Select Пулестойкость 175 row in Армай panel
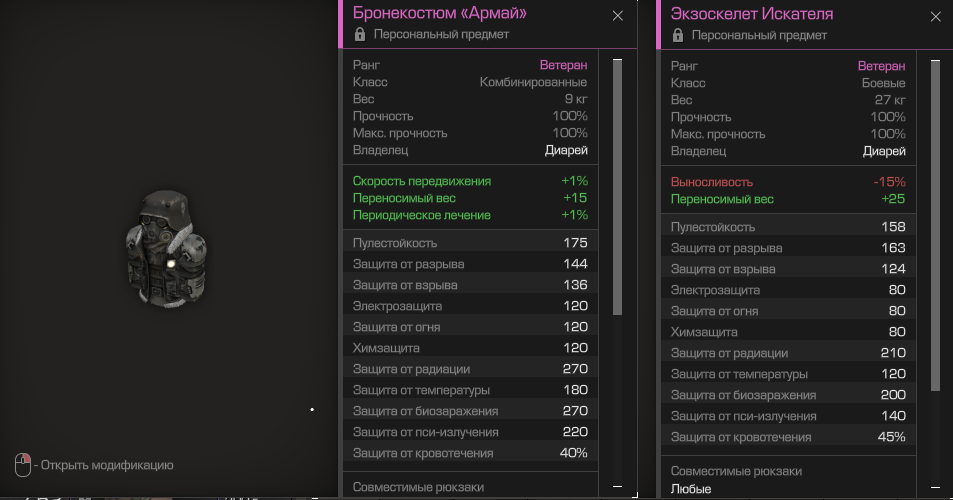 click(470, 243)
